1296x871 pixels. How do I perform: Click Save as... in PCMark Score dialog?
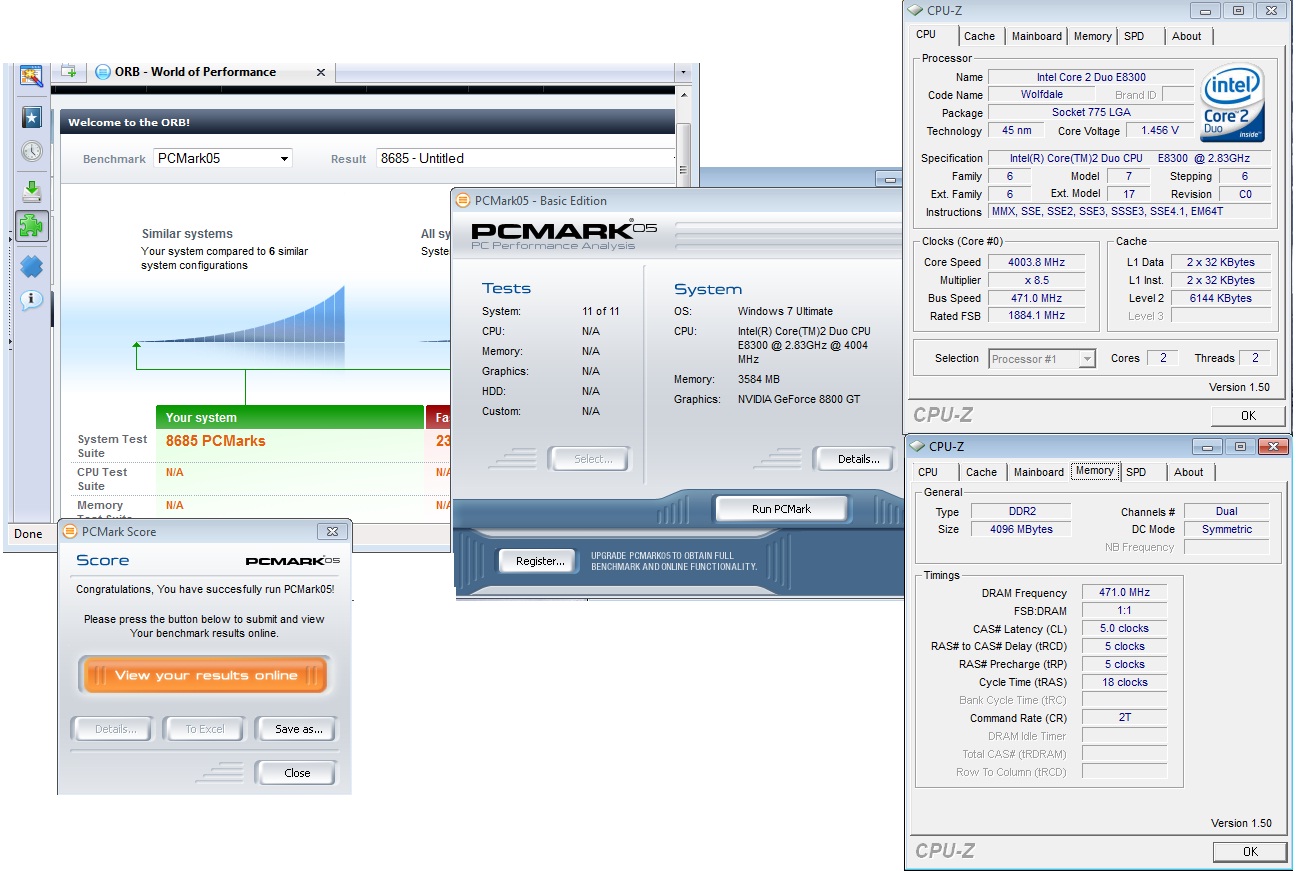click(297, 729)
